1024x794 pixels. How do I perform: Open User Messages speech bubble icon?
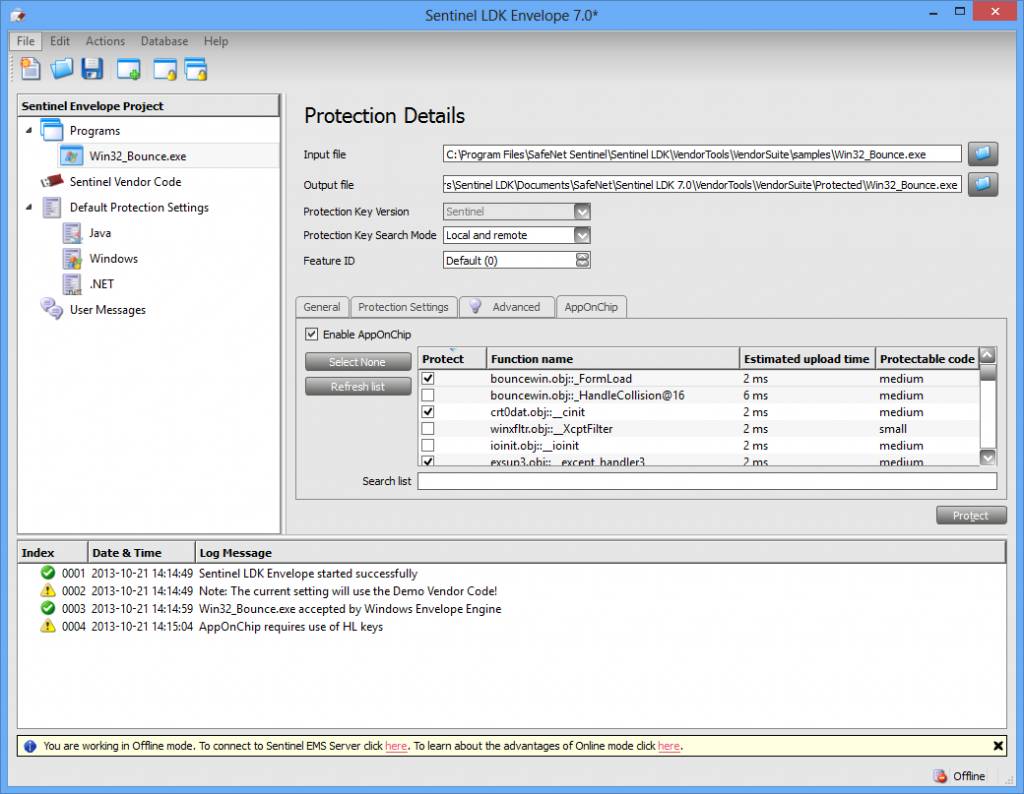(52, 308)
